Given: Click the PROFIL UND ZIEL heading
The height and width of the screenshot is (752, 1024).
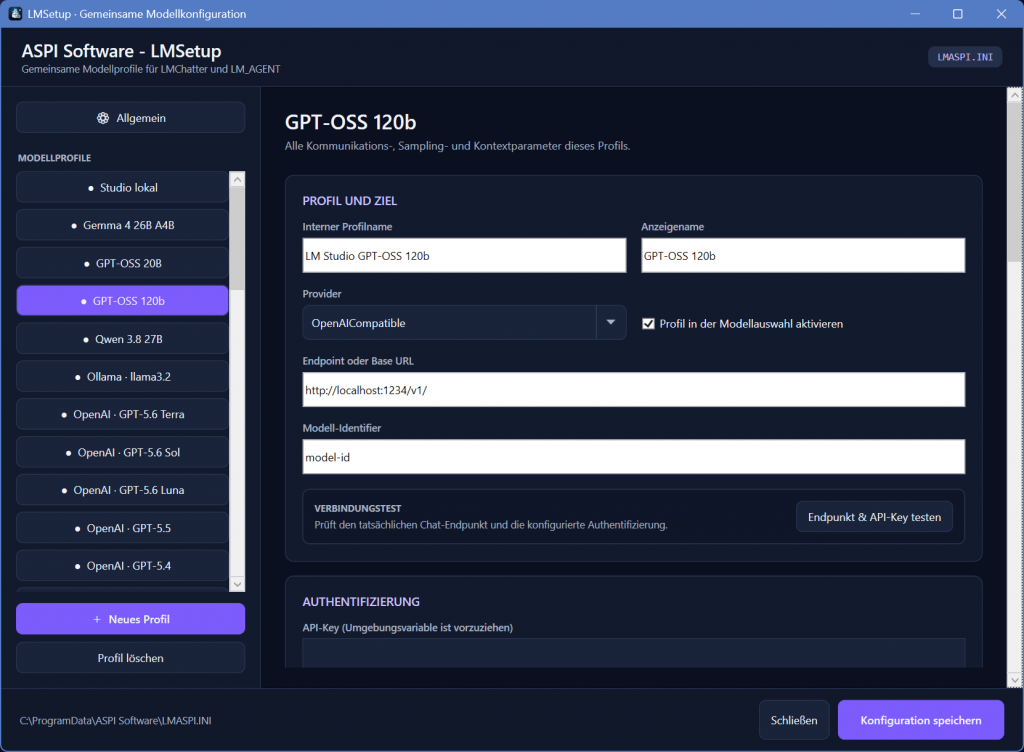Looking at the screenshot, I should 349,201.
